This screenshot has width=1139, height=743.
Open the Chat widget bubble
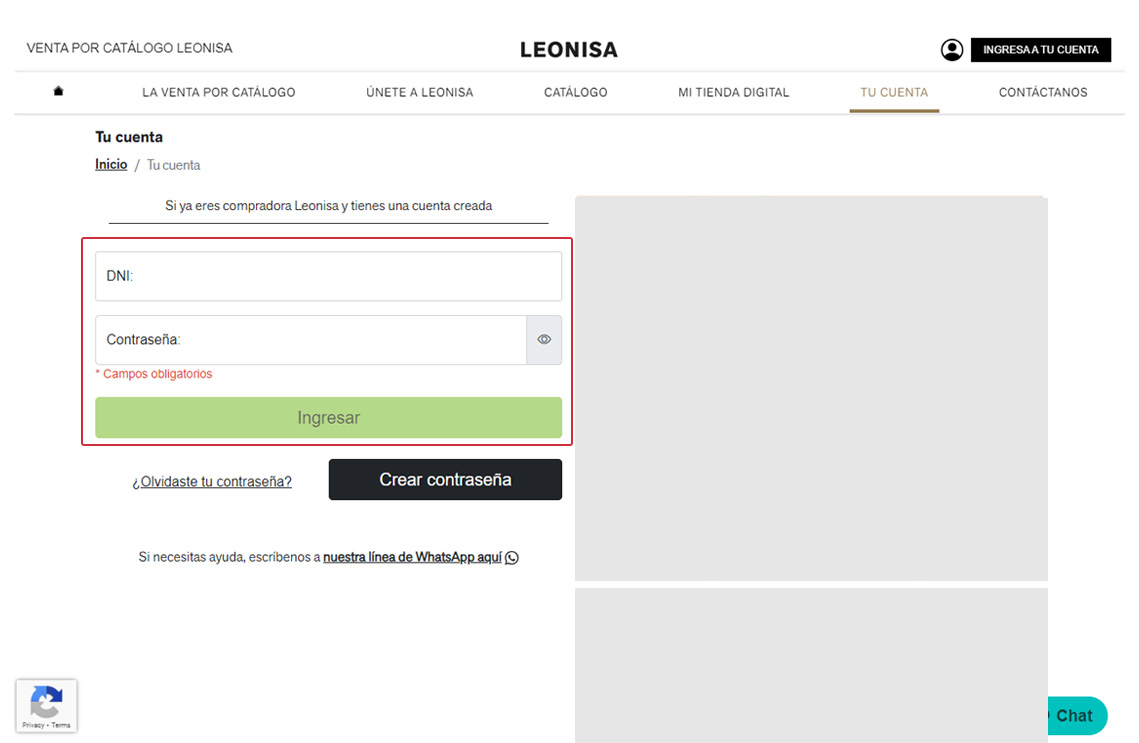(1072, 715)
